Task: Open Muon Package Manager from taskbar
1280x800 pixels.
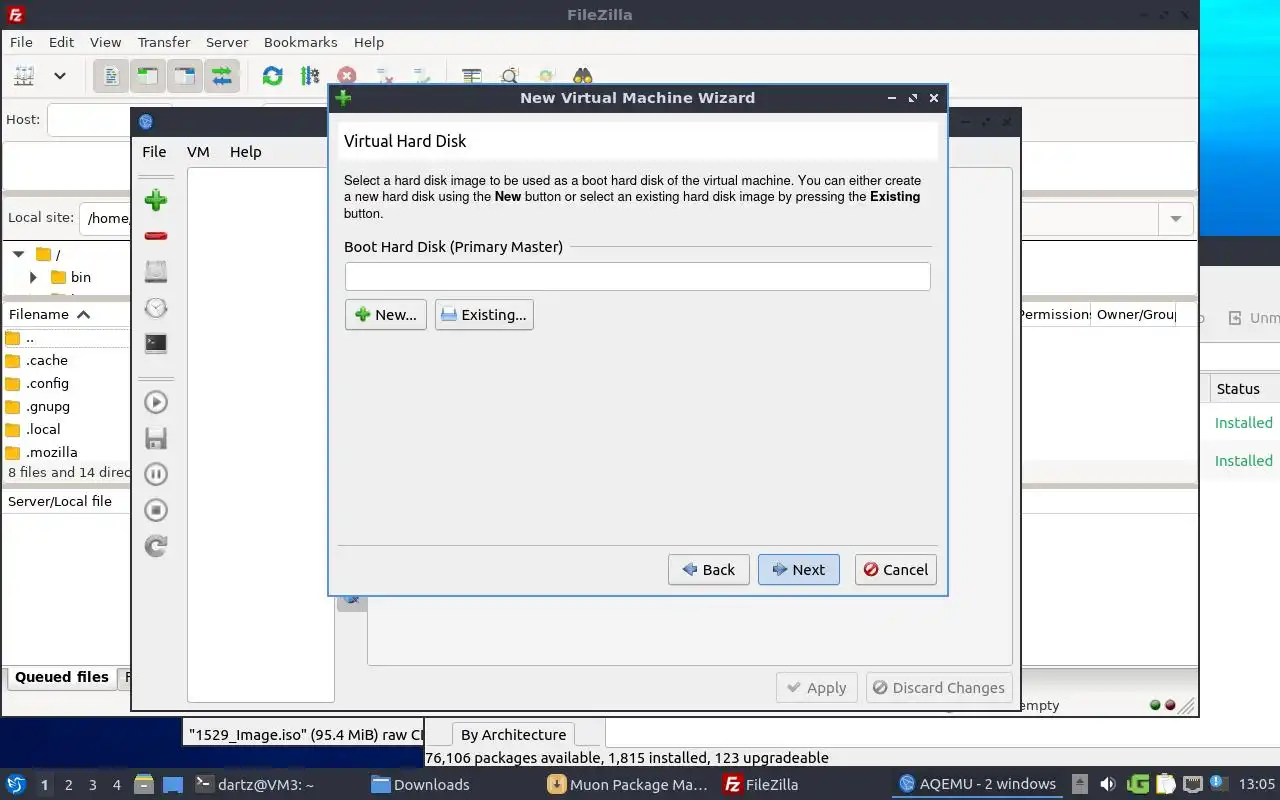Action: [628, 784]
